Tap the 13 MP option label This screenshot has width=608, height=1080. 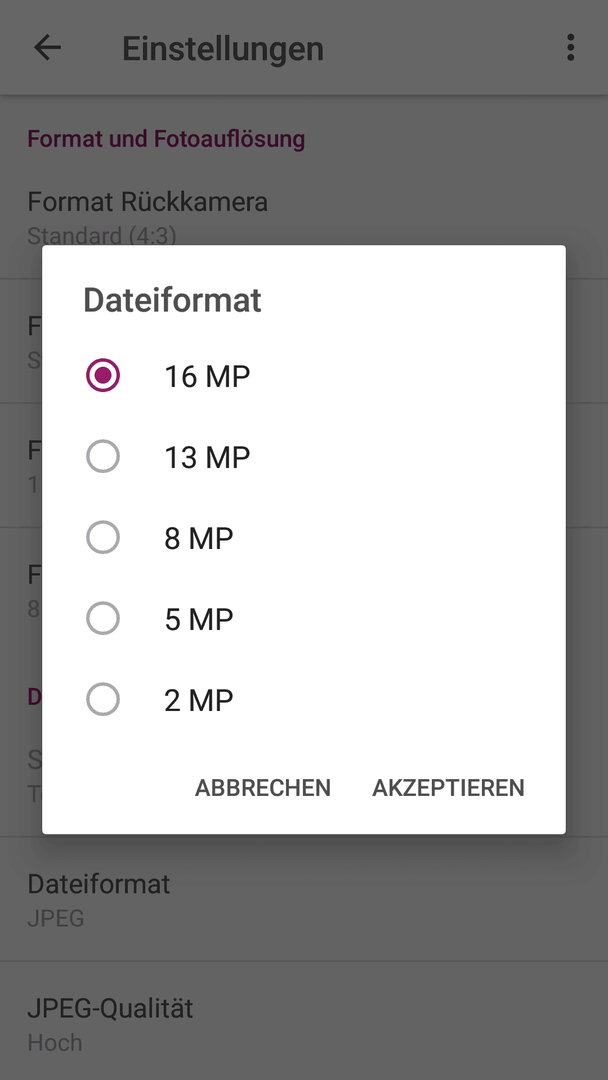(x=207, y=457)
